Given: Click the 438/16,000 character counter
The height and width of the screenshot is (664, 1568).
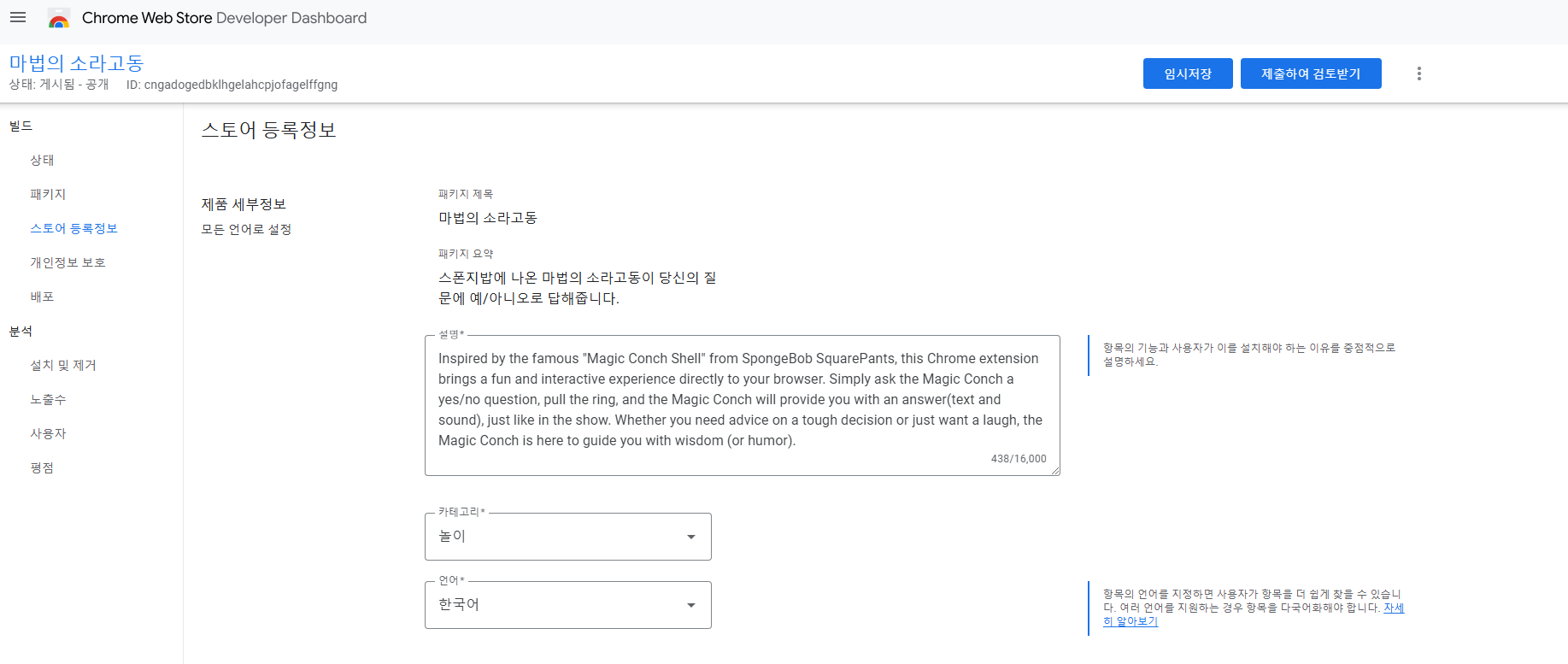Looking at the screenshot, I should tap(1019, 459).
